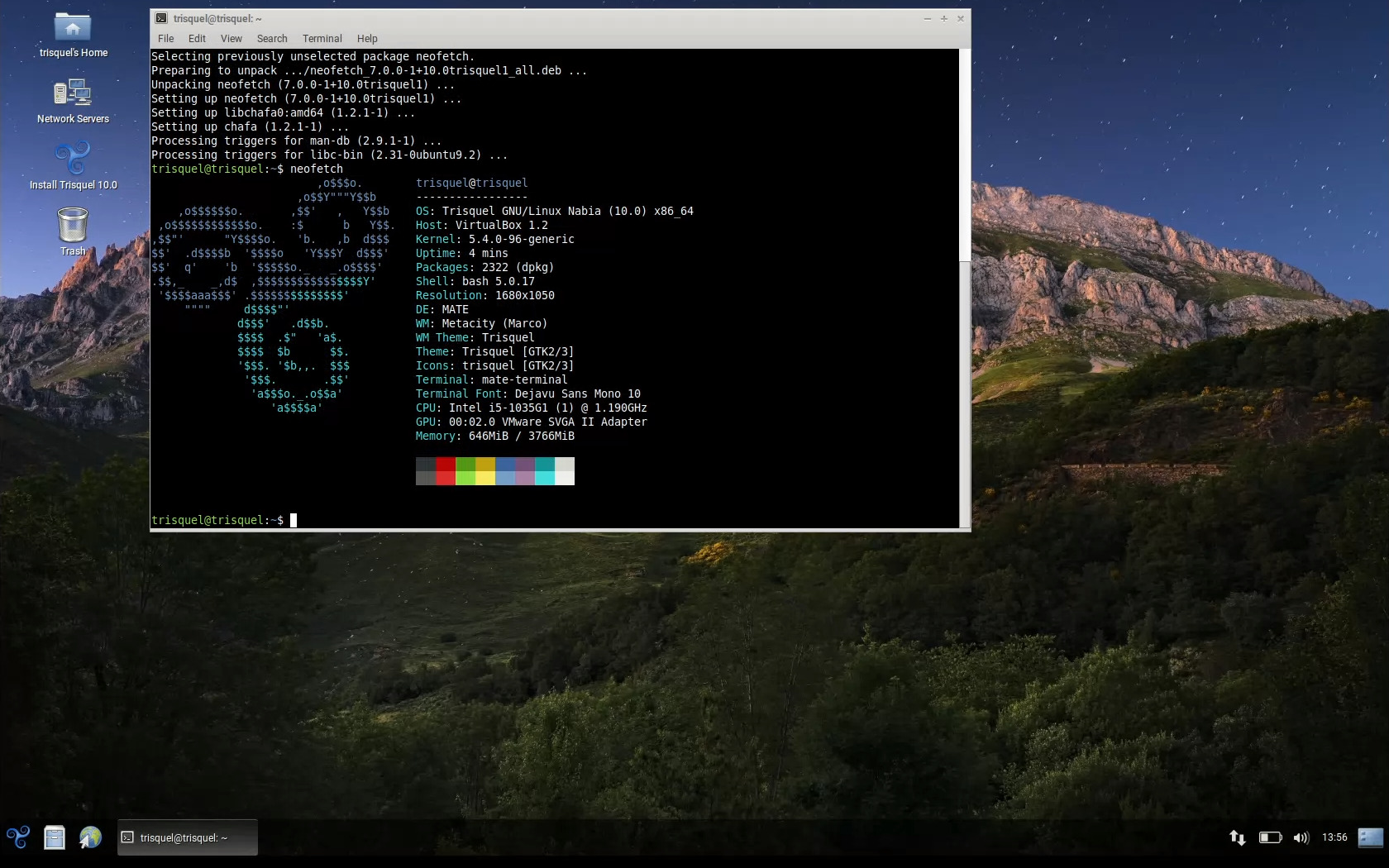Image resolution: width=1389 pixels, height=868 pixels.
Task: Click the file manager launcher in taskbar
Action: (x=55, y=837)
